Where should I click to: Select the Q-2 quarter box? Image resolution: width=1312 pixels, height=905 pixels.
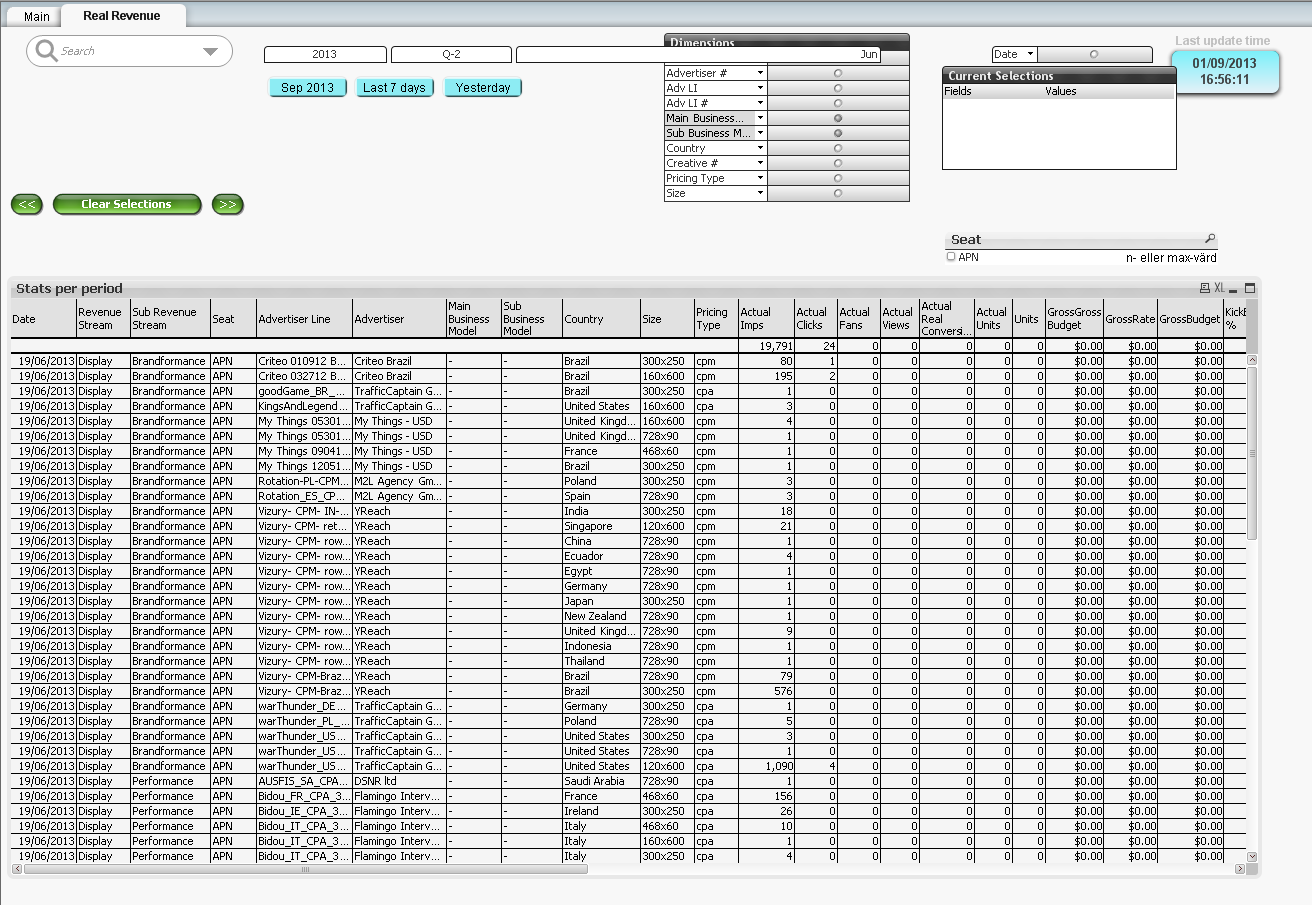(x=451, y=55)
